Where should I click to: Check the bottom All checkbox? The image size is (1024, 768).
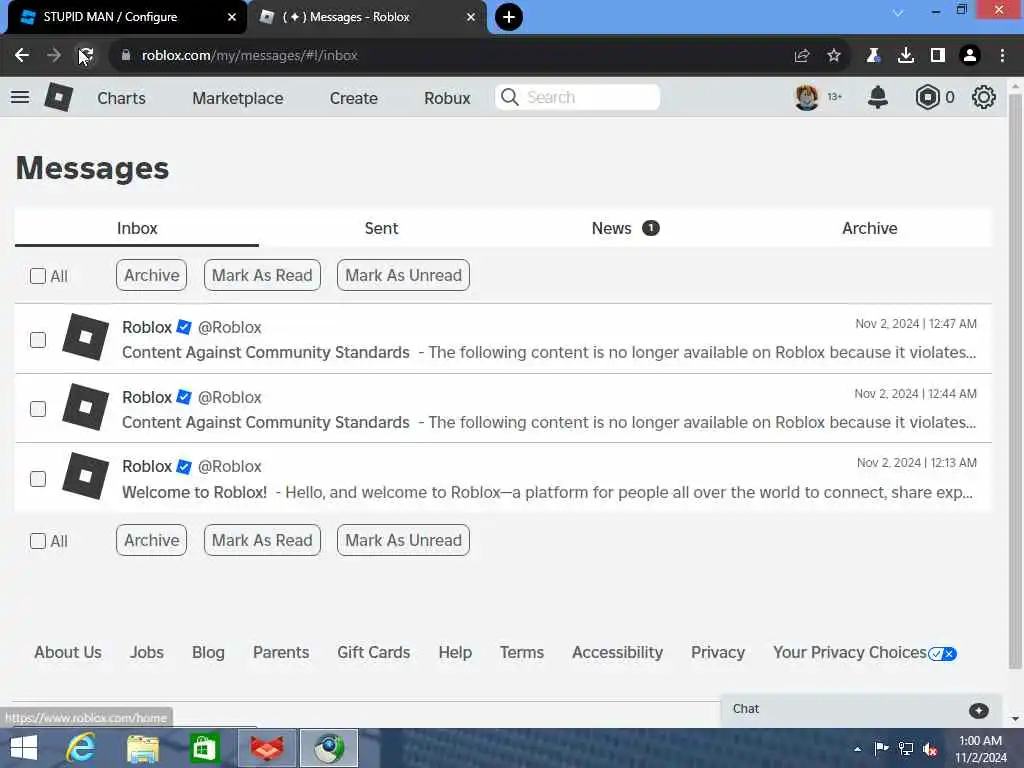tap(38, 541)
